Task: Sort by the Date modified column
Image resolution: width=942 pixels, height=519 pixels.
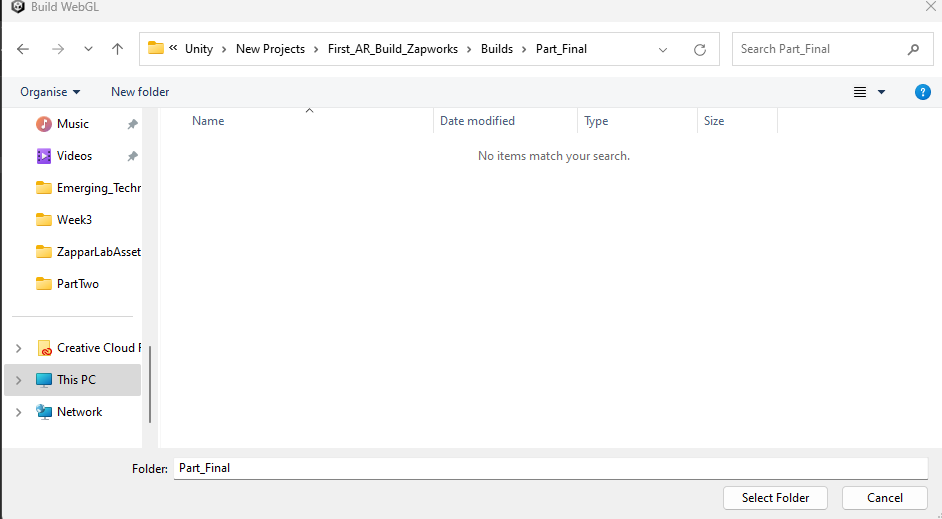Action: click(477, 121)
